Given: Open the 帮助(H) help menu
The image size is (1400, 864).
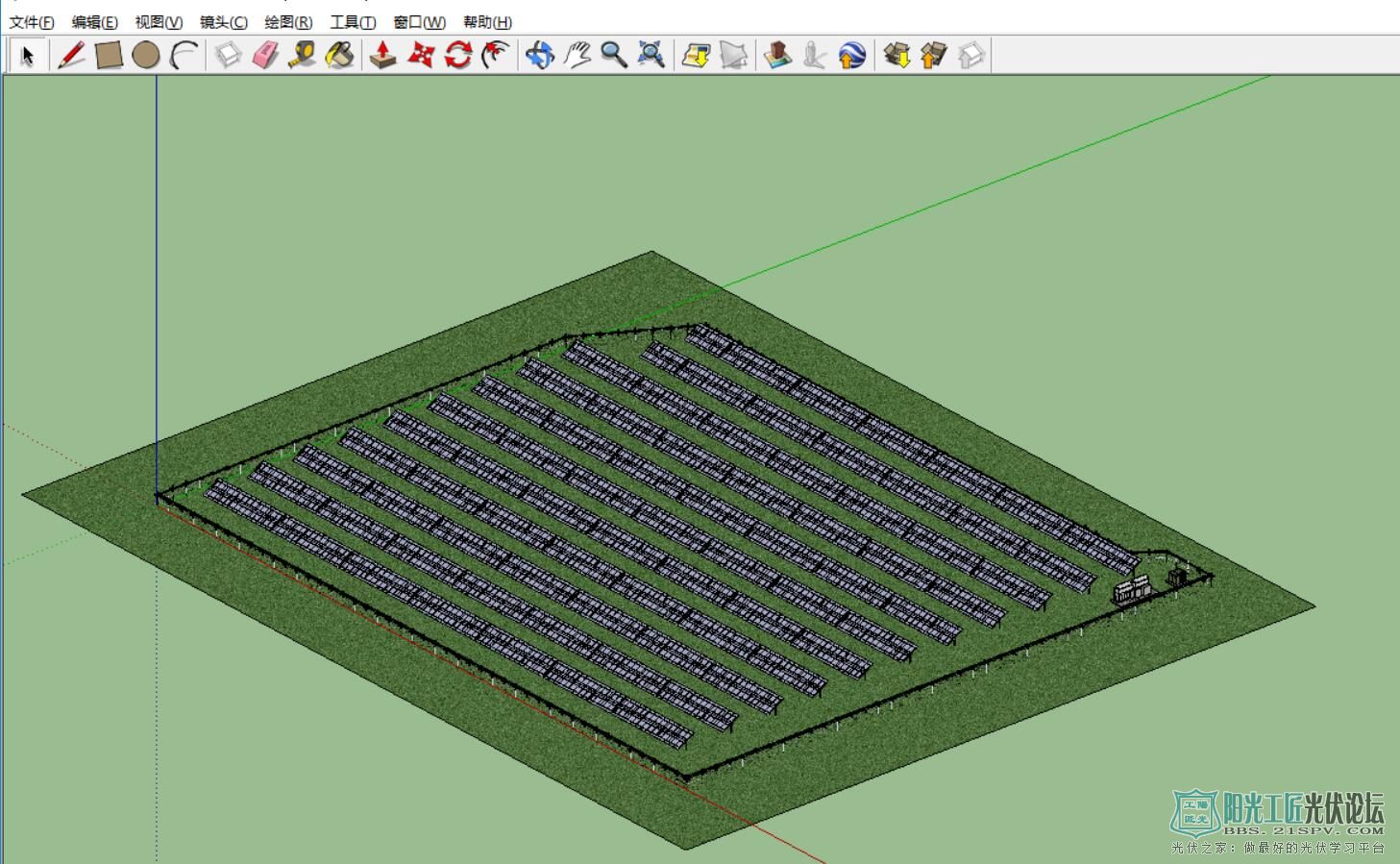Looking at the screenshot, I should pos(487,22).
